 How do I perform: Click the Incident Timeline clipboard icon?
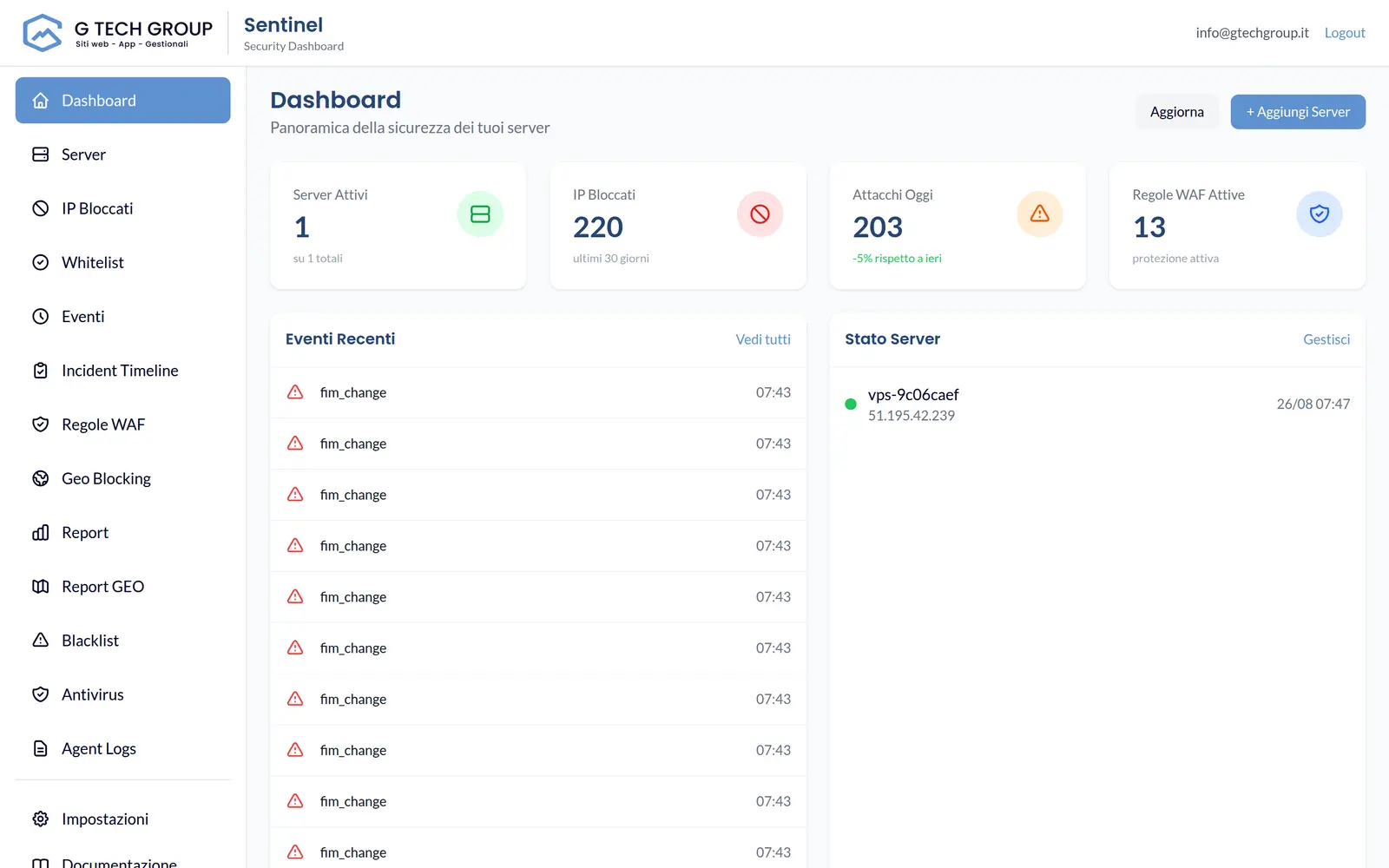pyautogui.click(x=41, y=371)
